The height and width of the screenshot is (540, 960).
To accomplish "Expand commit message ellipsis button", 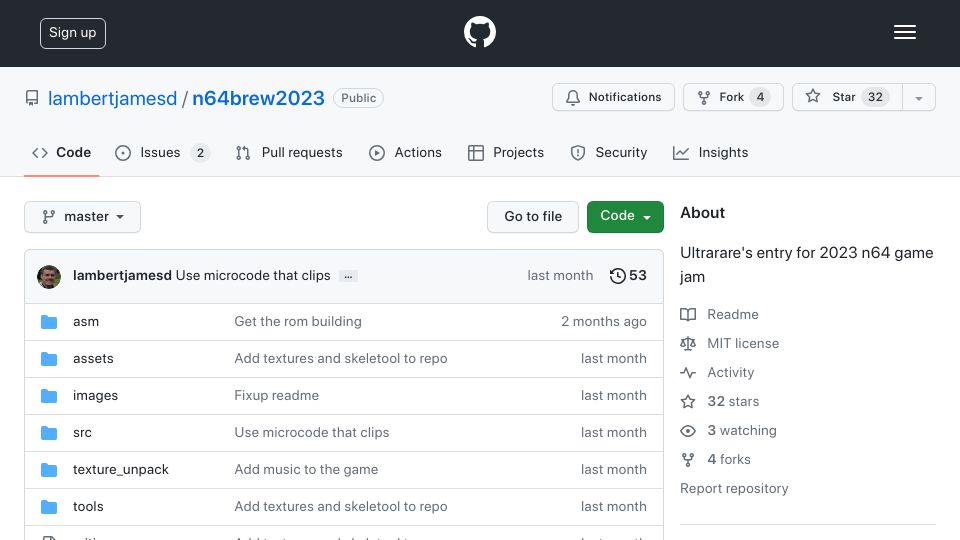I will tap(348, 276).
